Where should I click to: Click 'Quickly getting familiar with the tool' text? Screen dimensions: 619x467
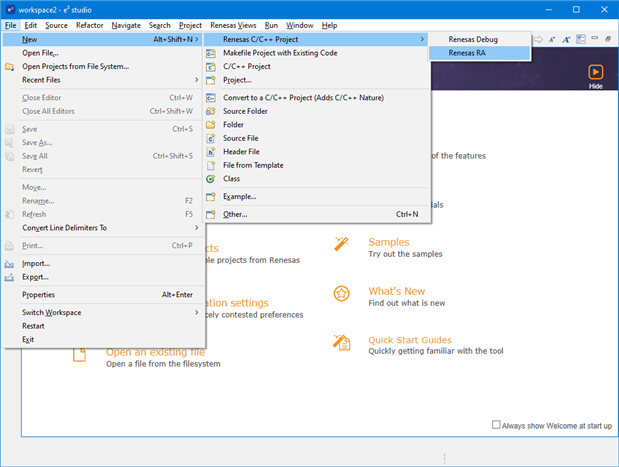[x=436, y=351]
